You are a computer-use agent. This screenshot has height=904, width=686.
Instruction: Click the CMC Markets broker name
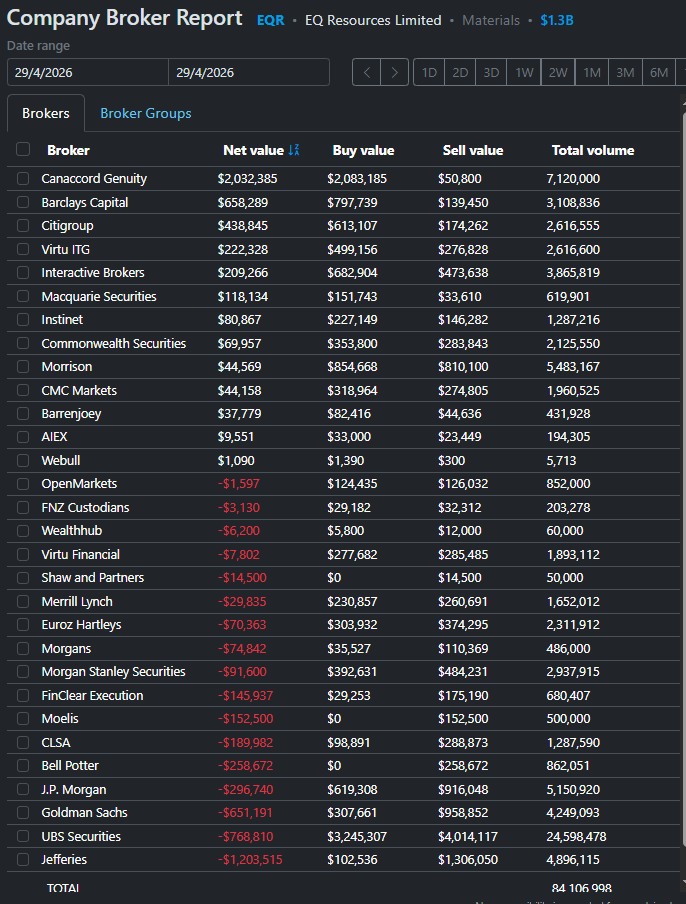pyautogui.click(x=79, y=390)
